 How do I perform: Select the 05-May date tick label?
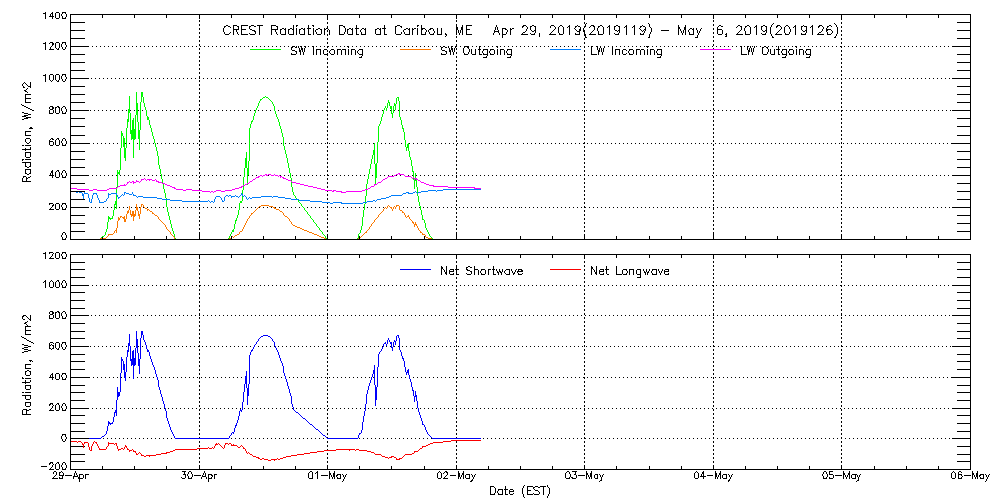(x=840, y=477)
